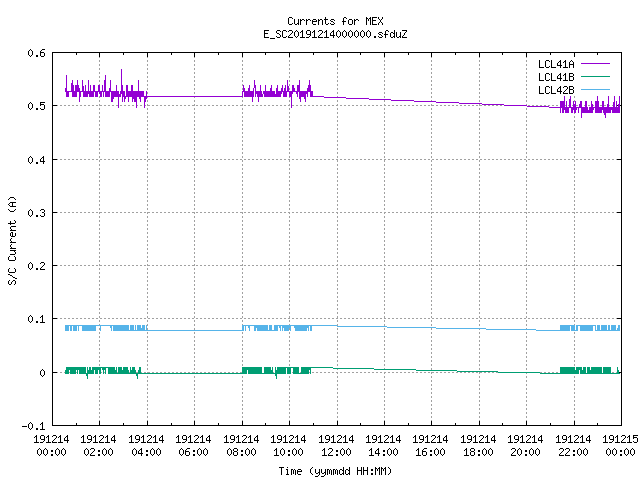Click the 0 y-axis tick value
The image size is (640, 480).
(42, 373)
